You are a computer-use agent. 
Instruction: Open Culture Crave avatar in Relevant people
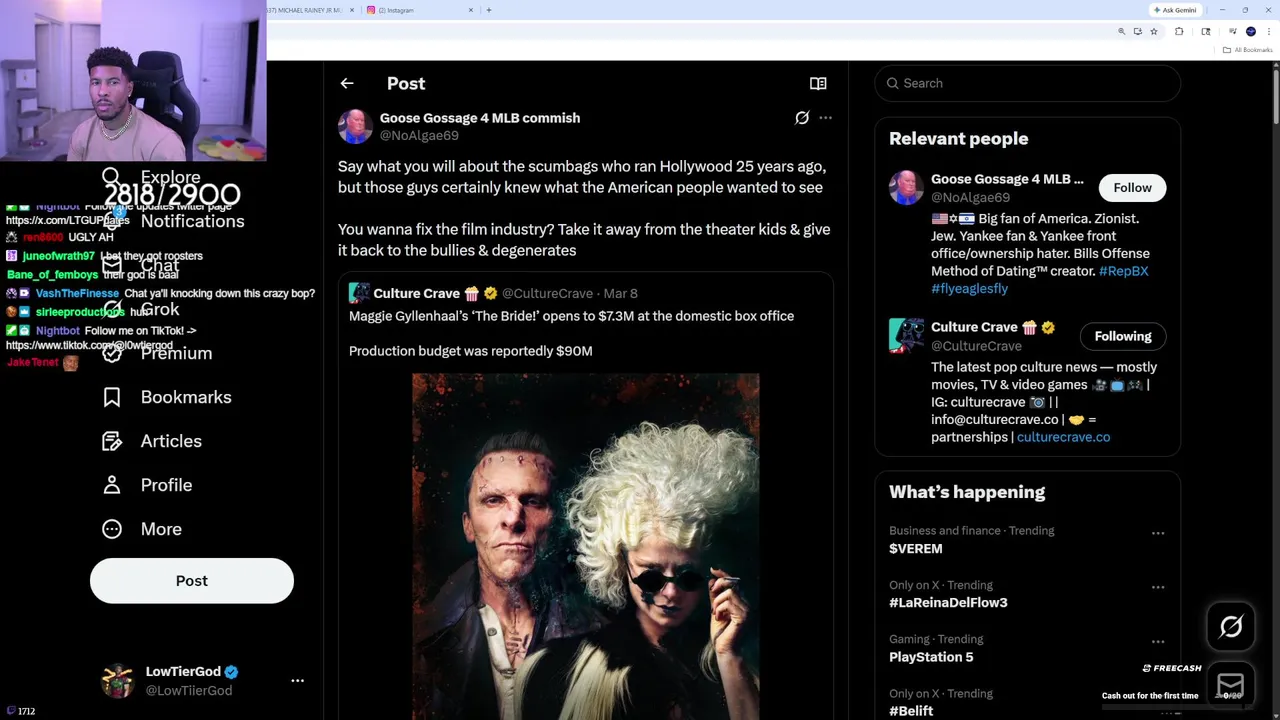tap(906, 336)
